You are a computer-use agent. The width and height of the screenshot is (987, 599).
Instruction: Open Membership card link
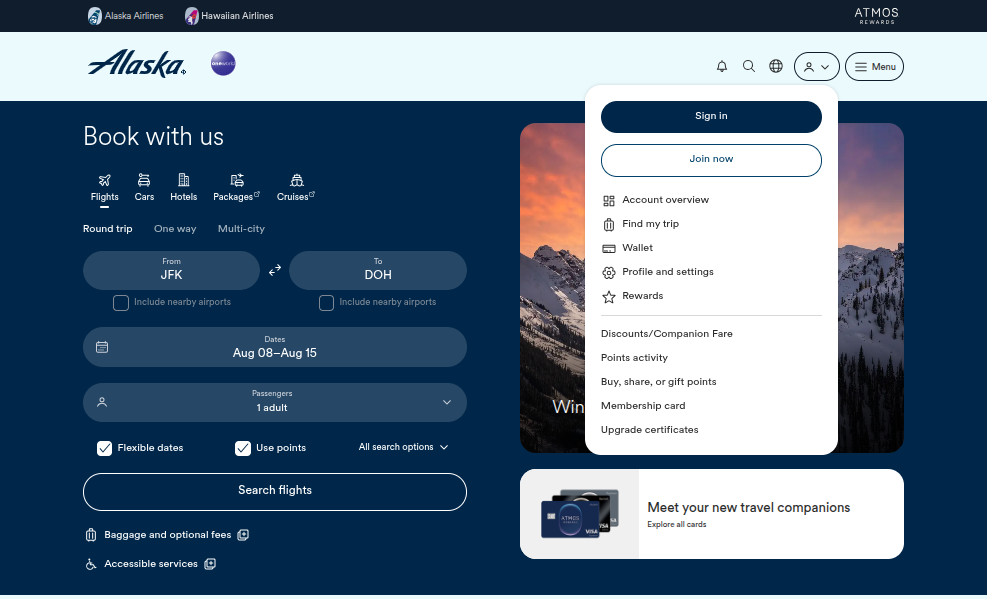[643, 406]
